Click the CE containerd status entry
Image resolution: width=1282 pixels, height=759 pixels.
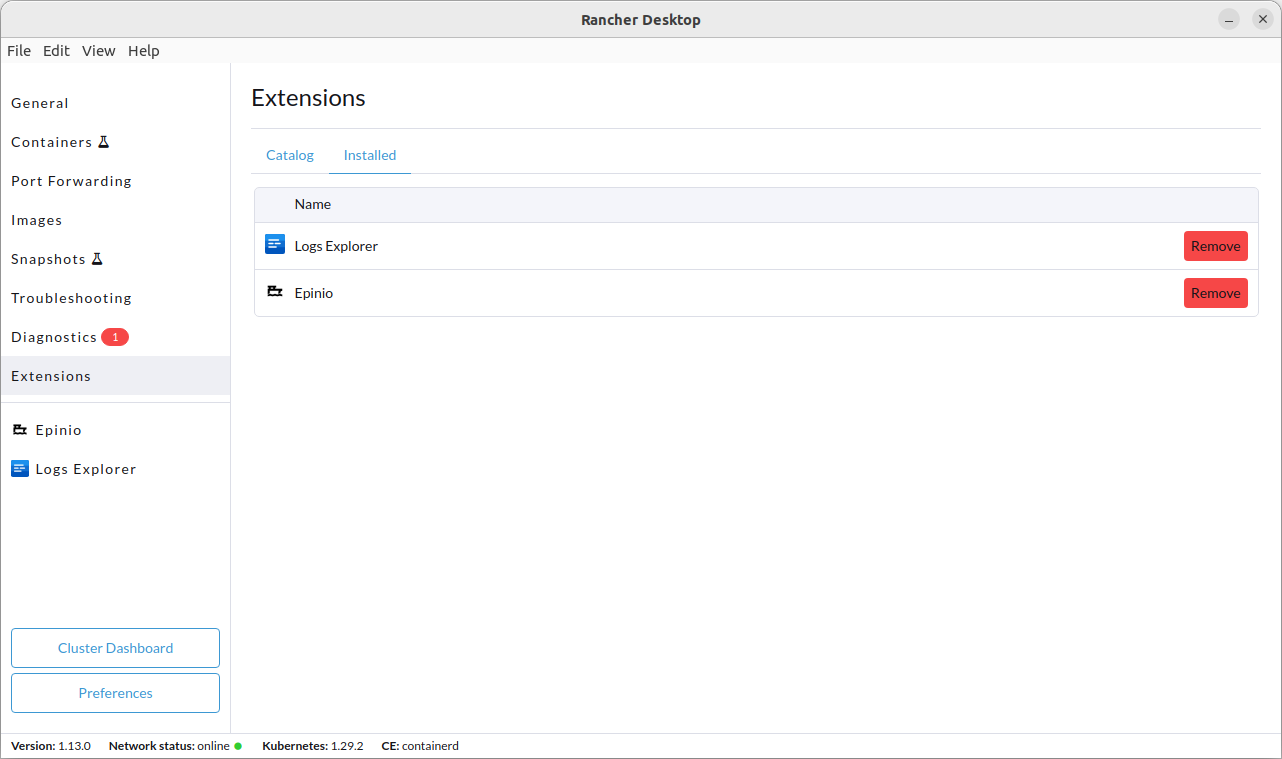(420, 746)
